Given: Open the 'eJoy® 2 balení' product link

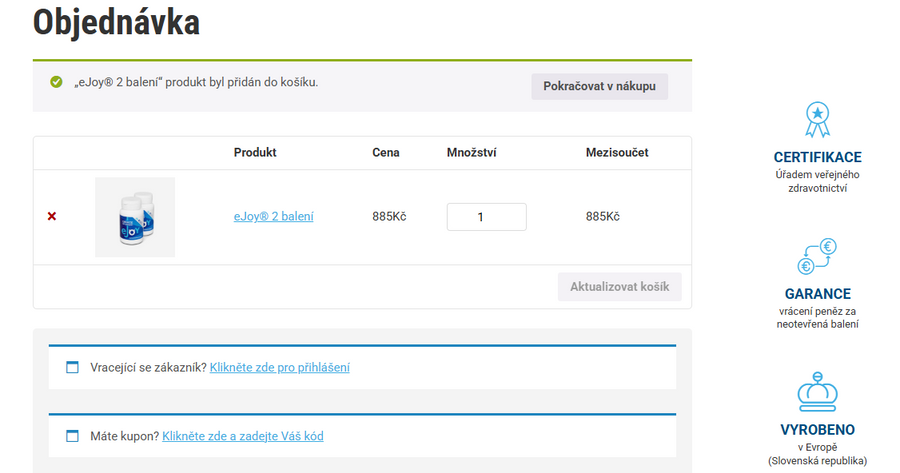Looking at the screenshot, I should (x=273, y=216).
